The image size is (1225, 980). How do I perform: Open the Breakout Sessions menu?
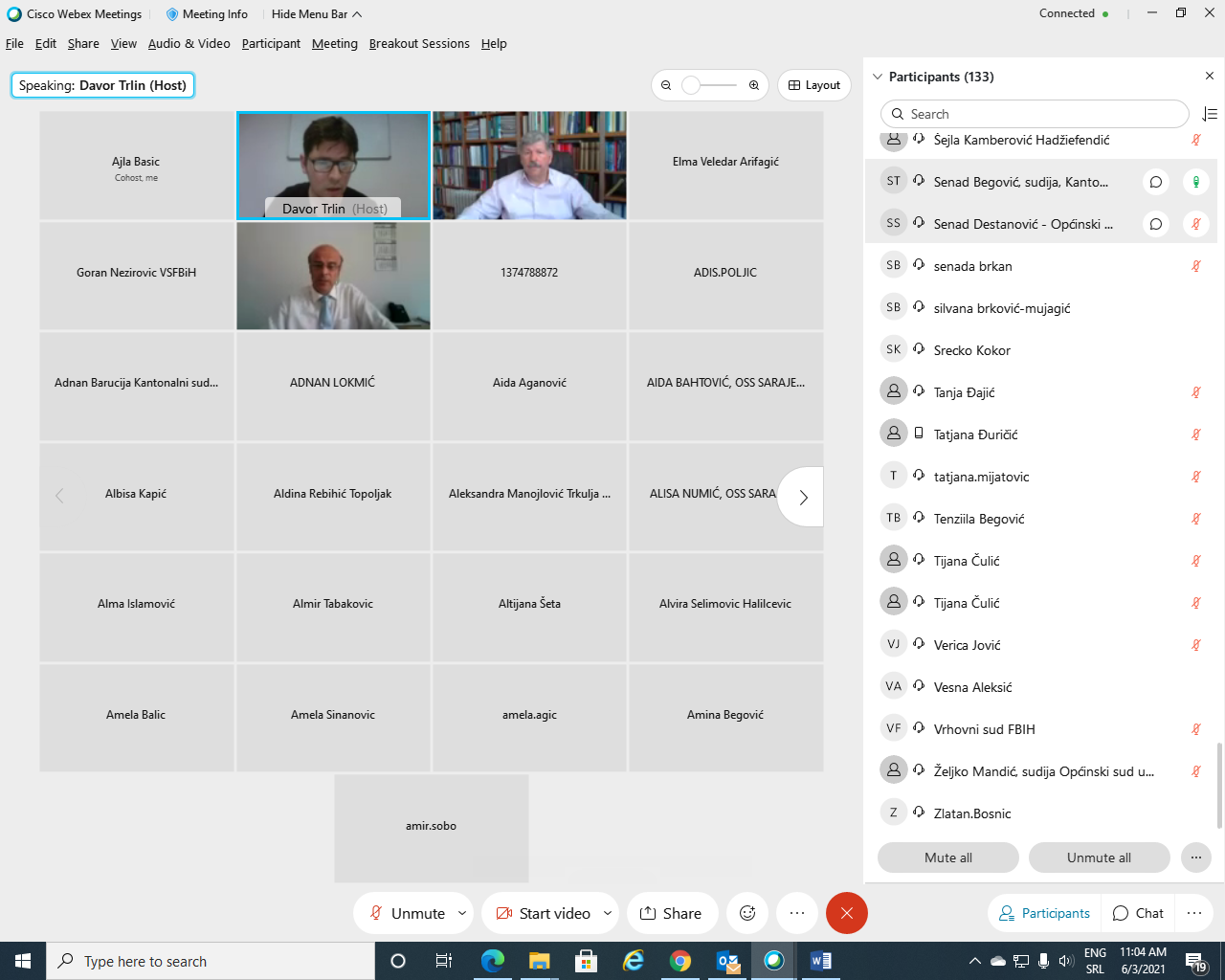click(x=419, y=43)
